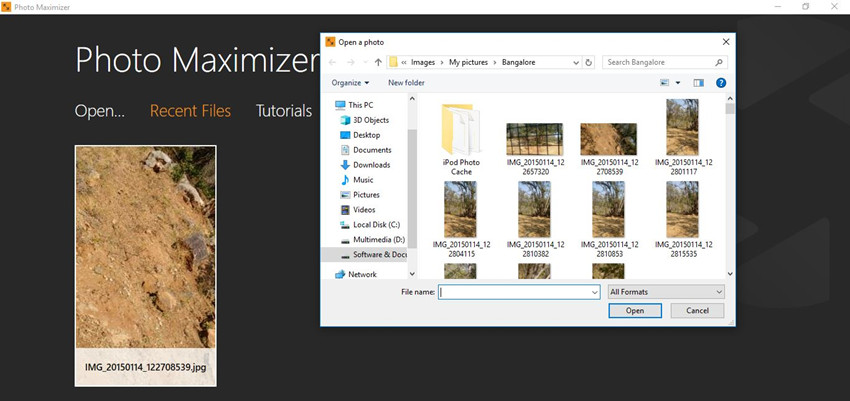Open 3D Objects in navigation pane
This screenshot has width=850, height=401.
[370, 120]
